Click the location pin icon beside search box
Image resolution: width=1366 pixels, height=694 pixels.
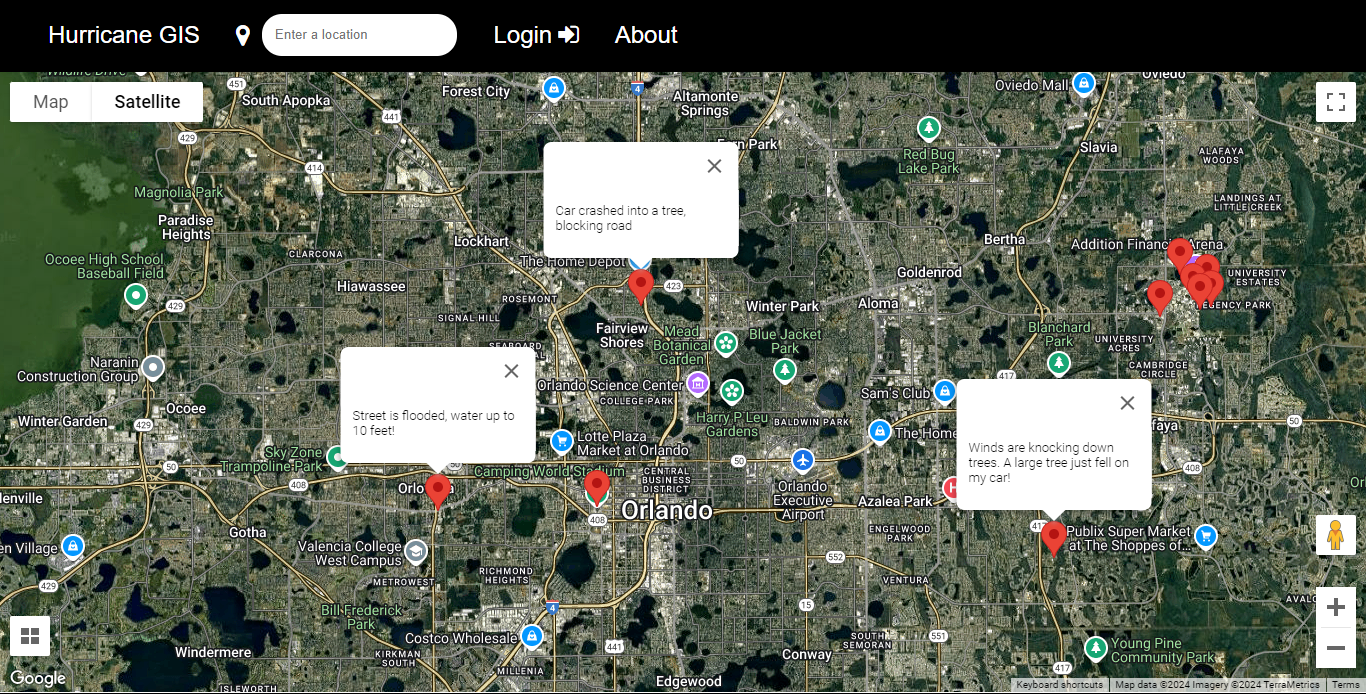(x=242, y=36)
